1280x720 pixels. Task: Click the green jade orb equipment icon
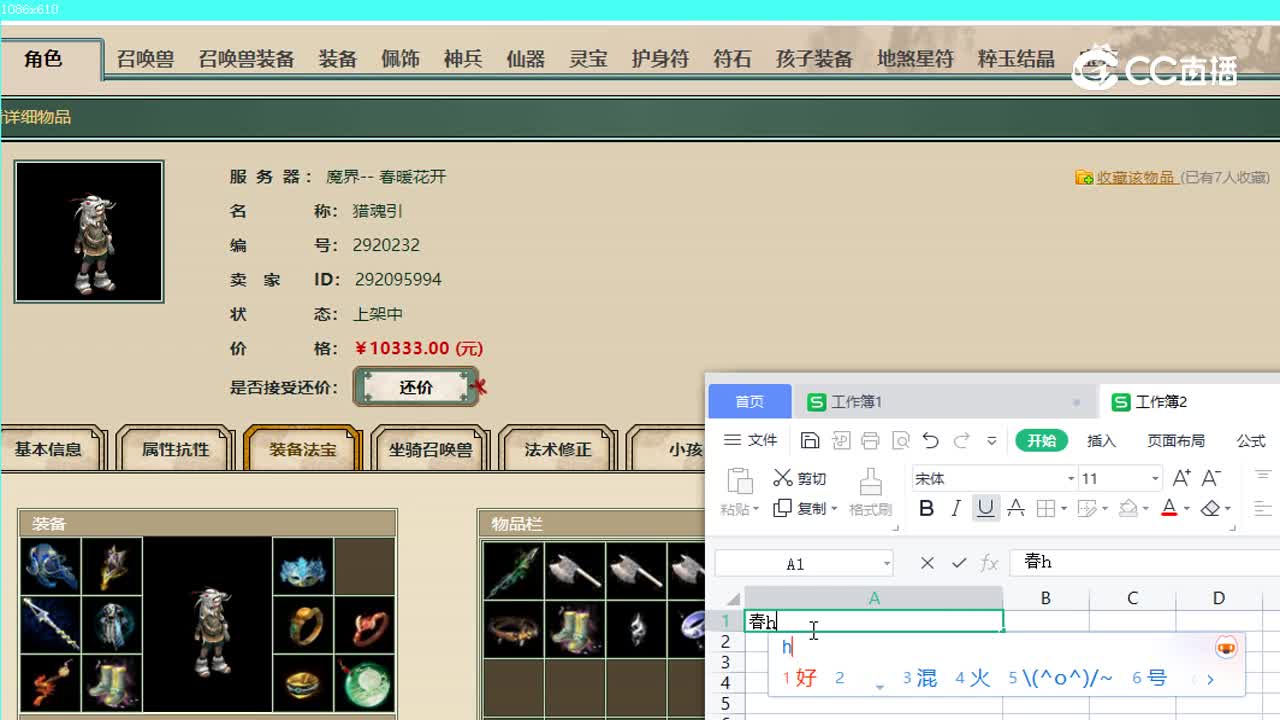(x=365, y=684)
